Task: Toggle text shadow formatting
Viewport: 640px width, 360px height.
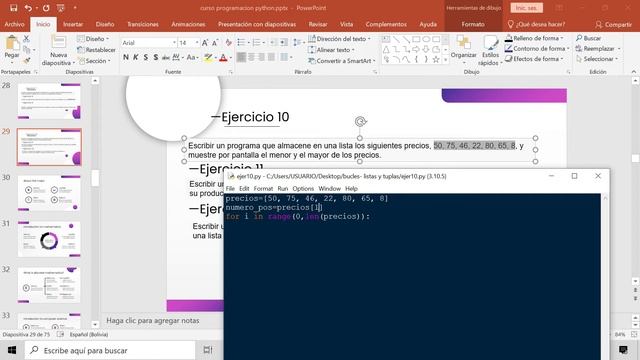Action: click(x=156, y=58)
